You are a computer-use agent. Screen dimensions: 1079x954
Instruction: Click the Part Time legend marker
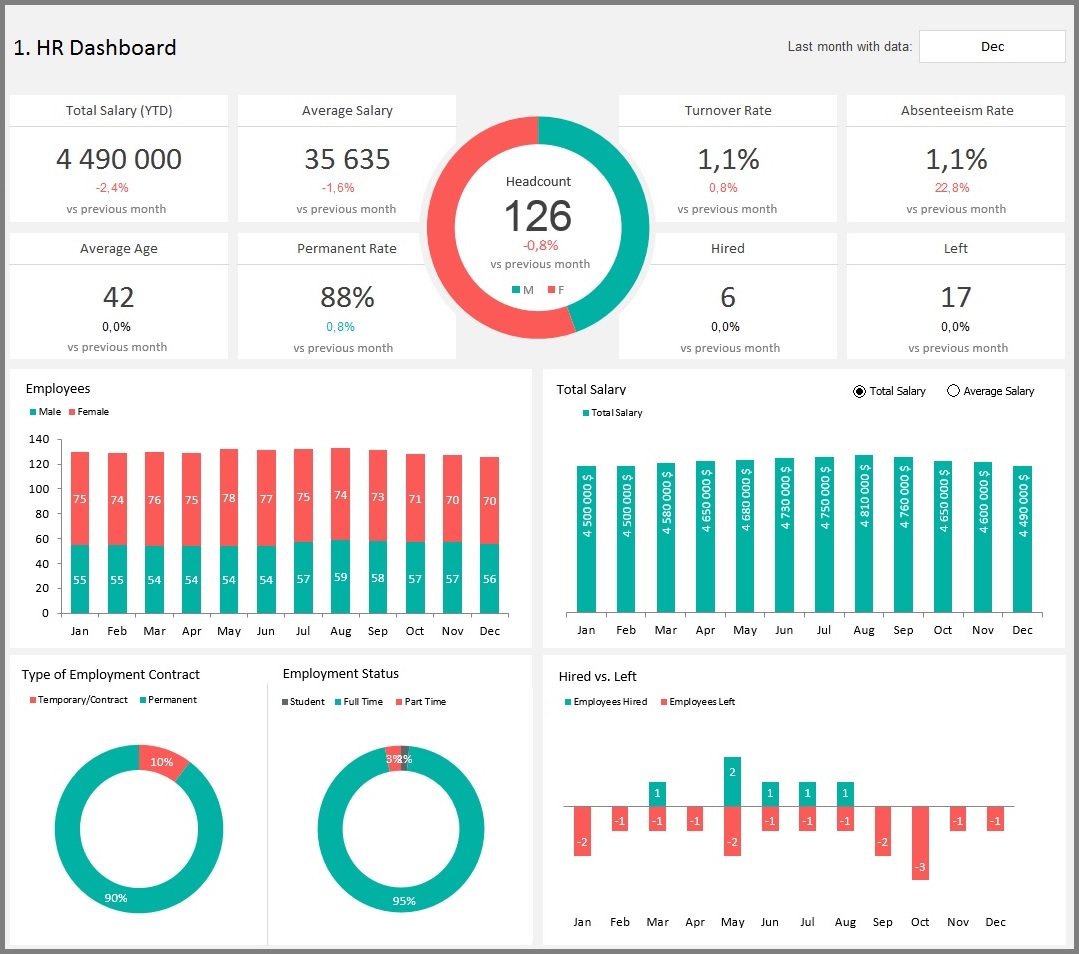tap(399, 702)
